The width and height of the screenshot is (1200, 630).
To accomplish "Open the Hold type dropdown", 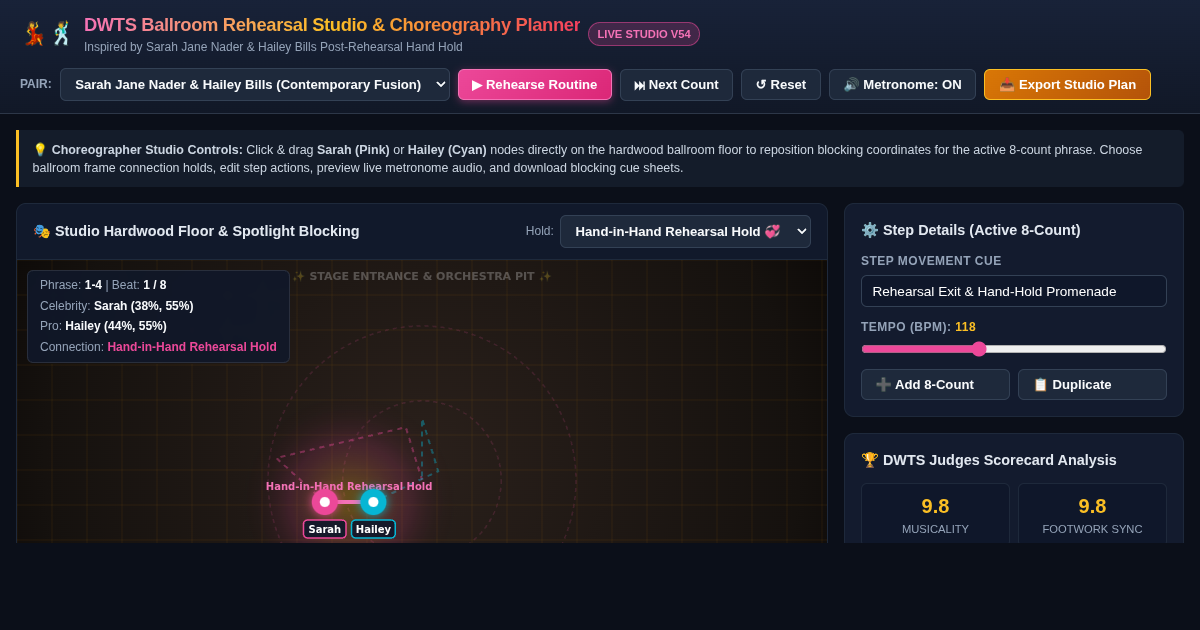I will (x=685, y=231).
